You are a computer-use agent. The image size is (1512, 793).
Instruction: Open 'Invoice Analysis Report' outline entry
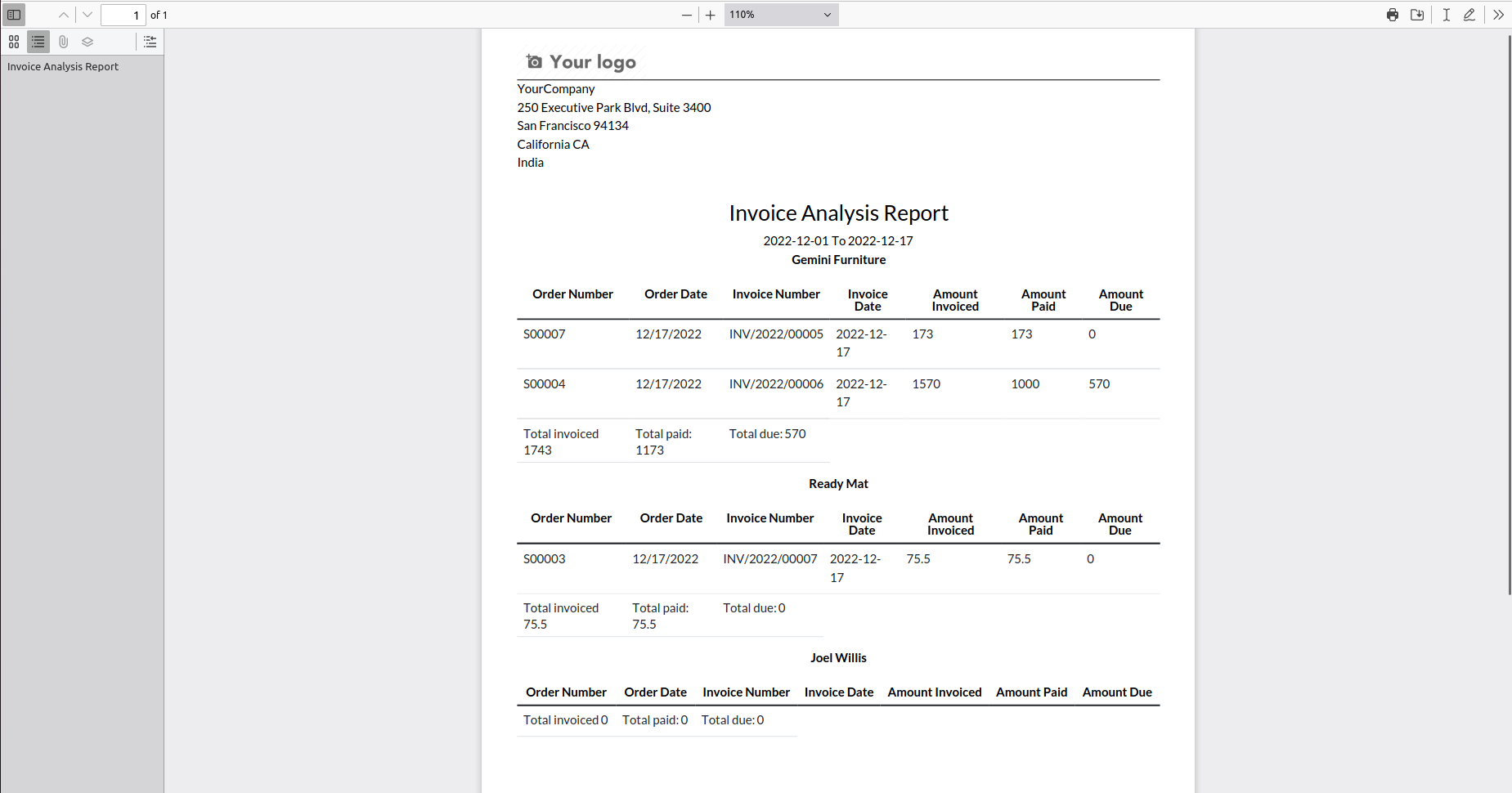click(63, 67)
